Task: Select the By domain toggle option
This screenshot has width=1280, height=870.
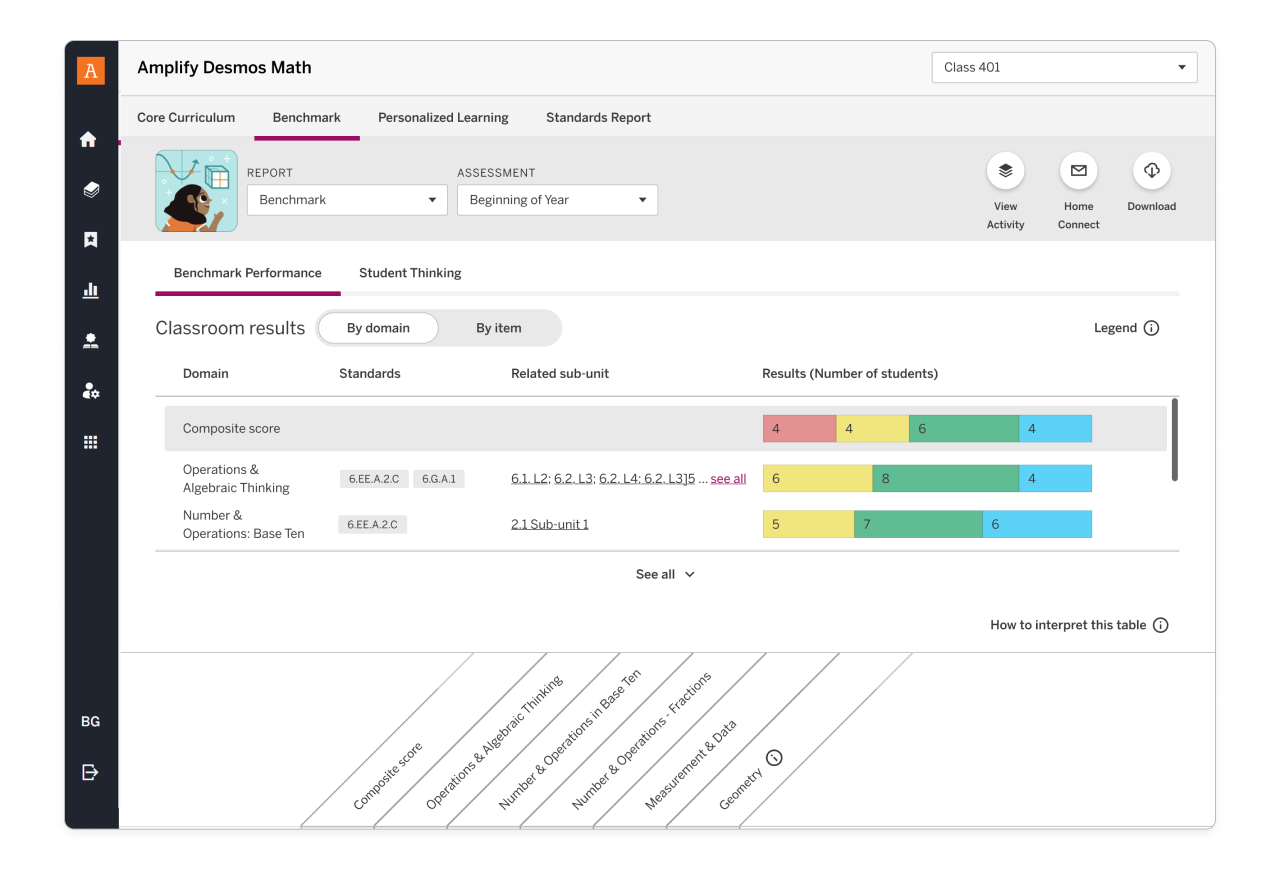Action: [378, 328]
